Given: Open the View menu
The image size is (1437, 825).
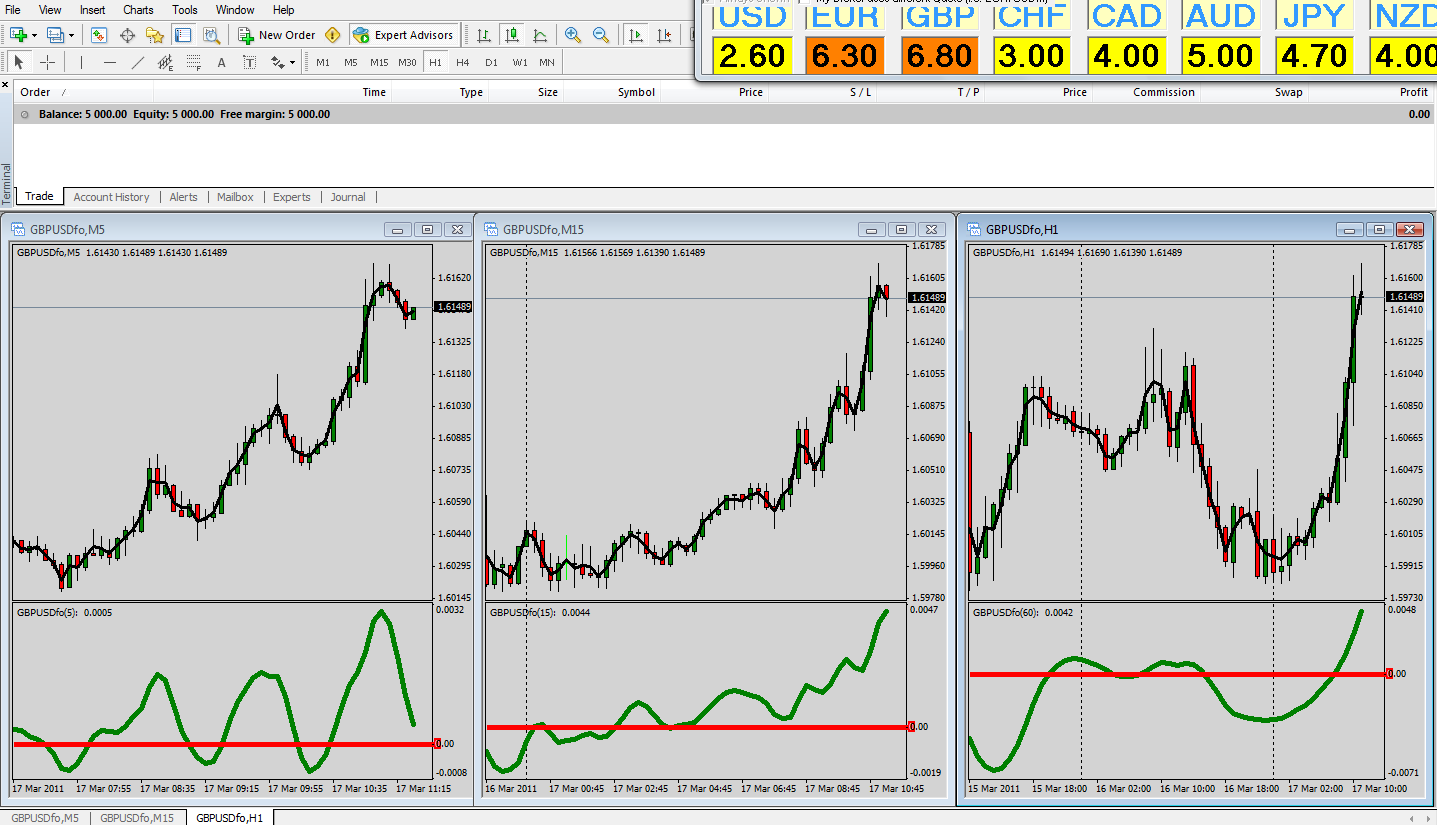Looking at the screenshot, I should pos(50,10).
